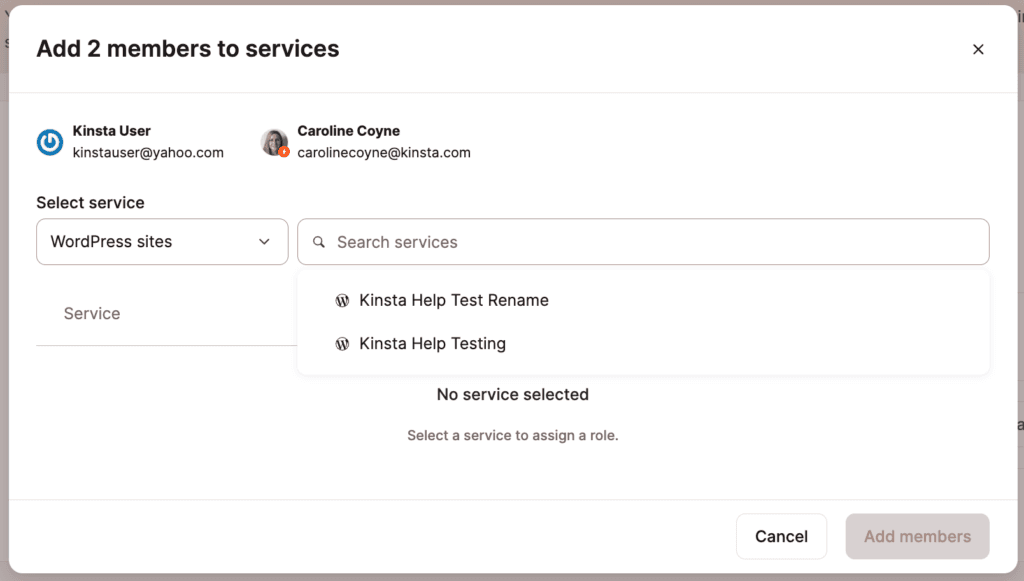Screen dimensions: 1024x581
Task: Click the carolinecoyne@kinsta.com email text
Action: pos(383,153)
